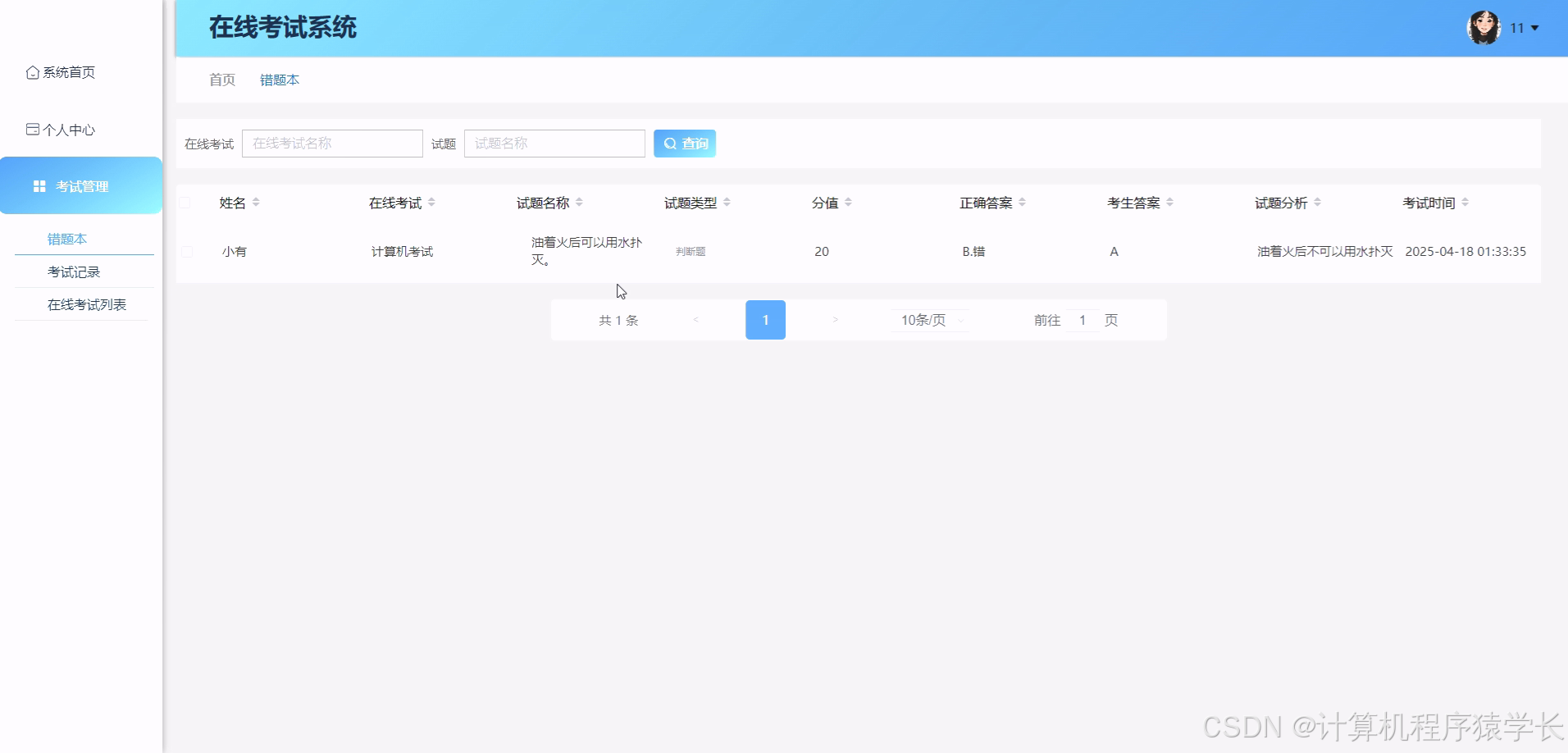Open the user avatar in the header
This screenshot has width=1568, height=753.
[1484, 27]
